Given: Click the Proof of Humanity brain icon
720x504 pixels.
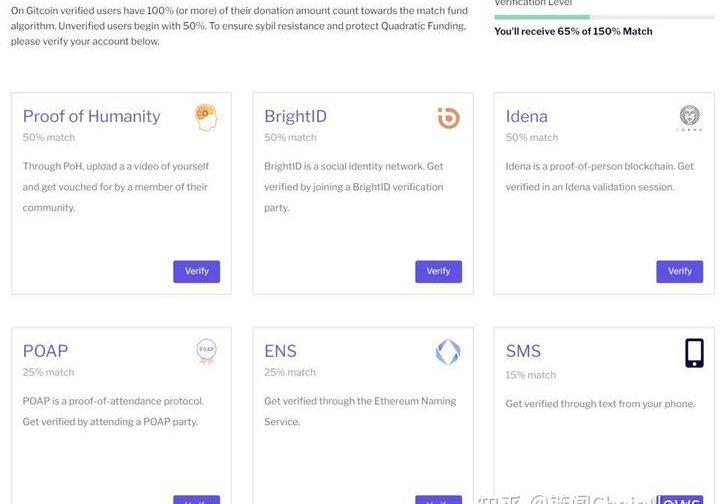Looking at the screenshot, I should [206, 117].
